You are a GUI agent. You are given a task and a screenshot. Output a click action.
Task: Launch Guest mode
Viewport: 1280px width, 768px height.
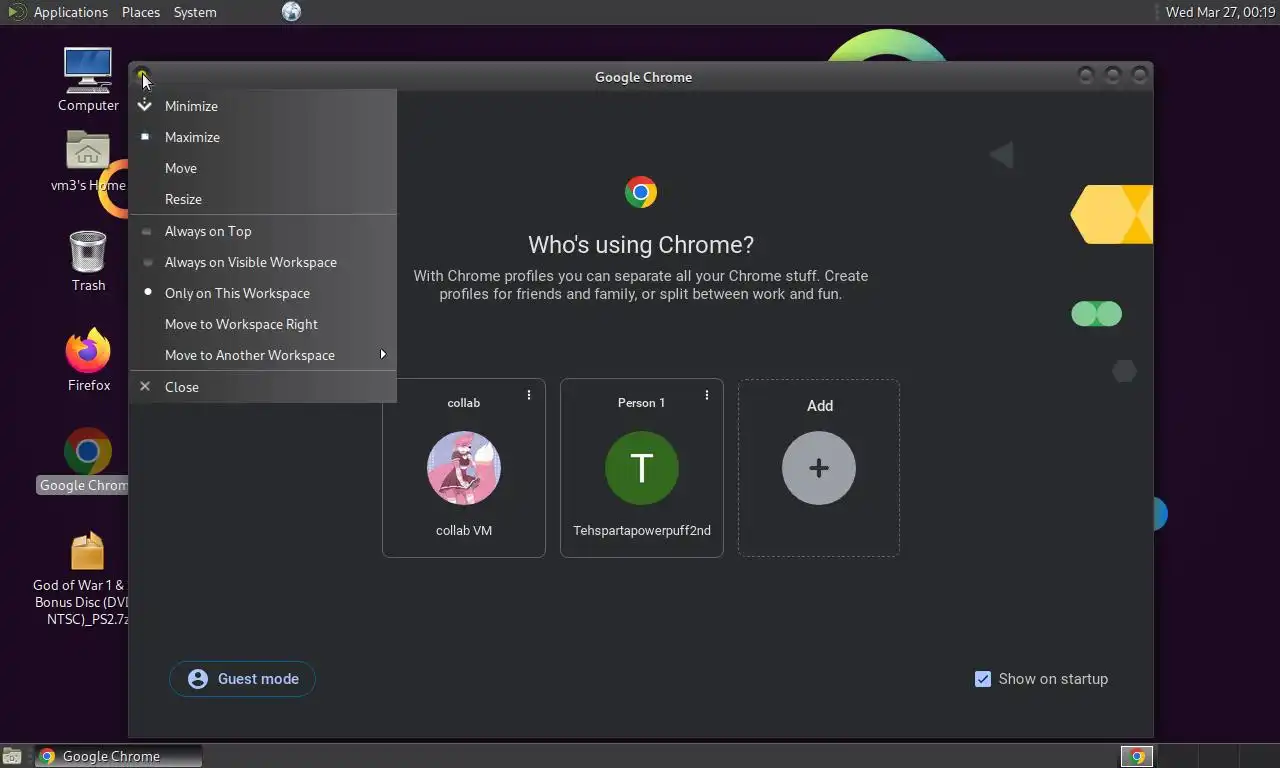pyautogui.click(x=242, y=679)
